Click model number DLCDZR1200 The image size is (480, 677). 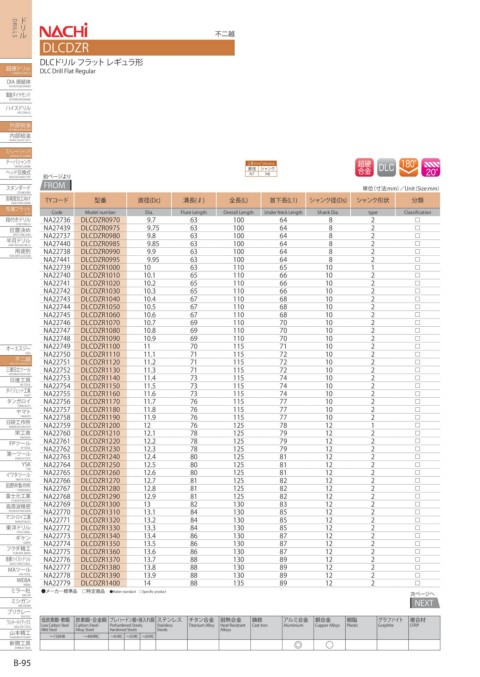coord(100,425)
